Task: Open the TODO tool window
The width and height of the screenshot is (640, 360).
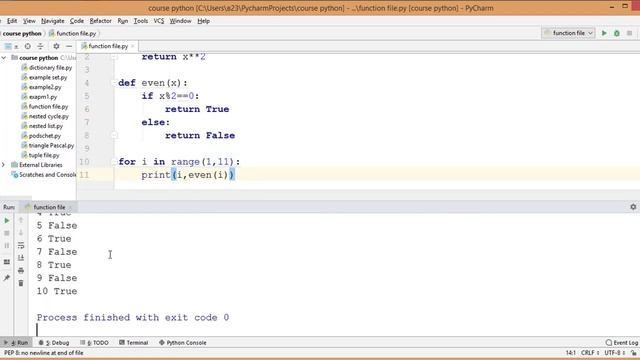Action: tap(95, 342)
